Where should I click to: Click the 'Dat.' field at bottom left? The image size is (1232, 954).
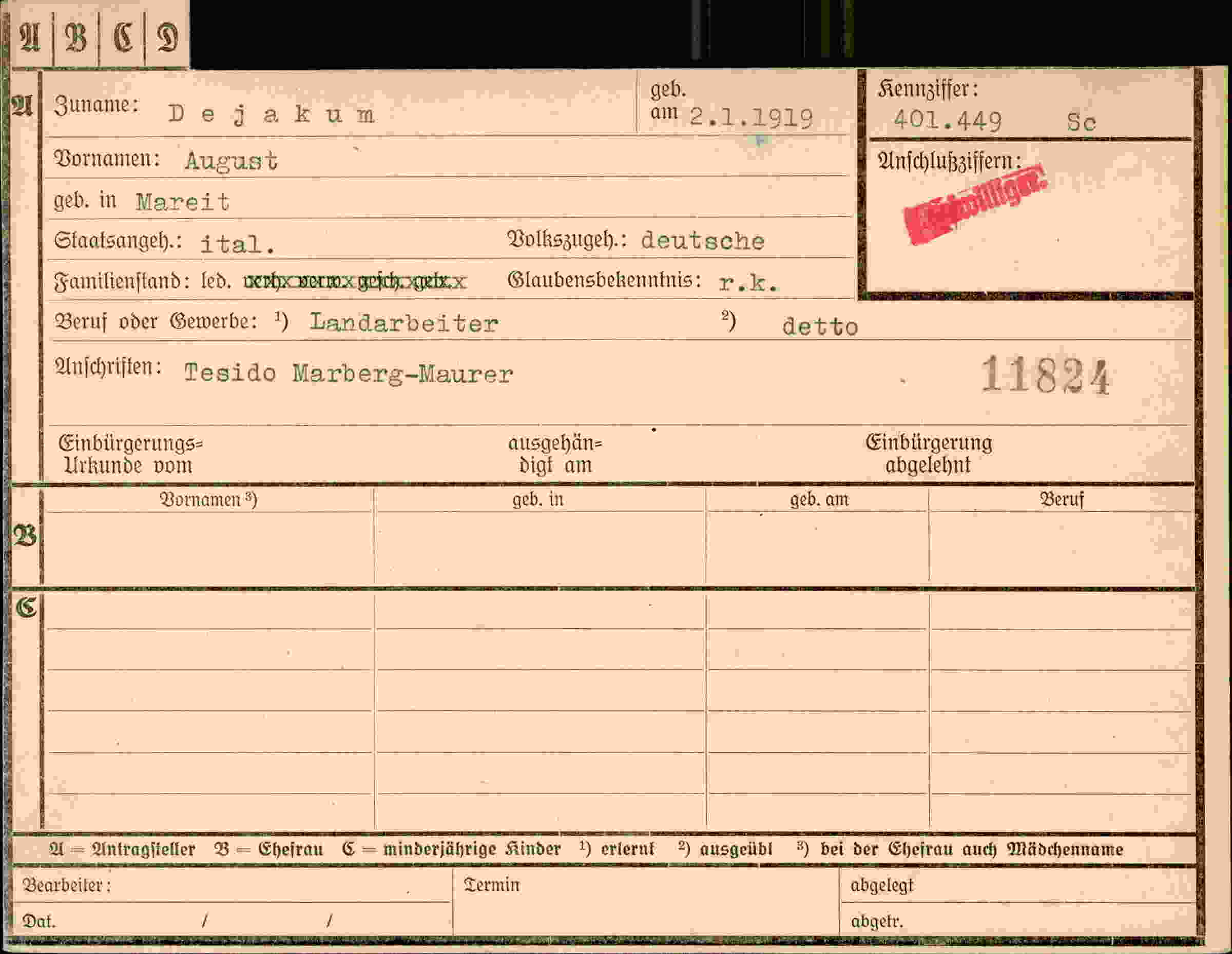click(x=232, y=921)
